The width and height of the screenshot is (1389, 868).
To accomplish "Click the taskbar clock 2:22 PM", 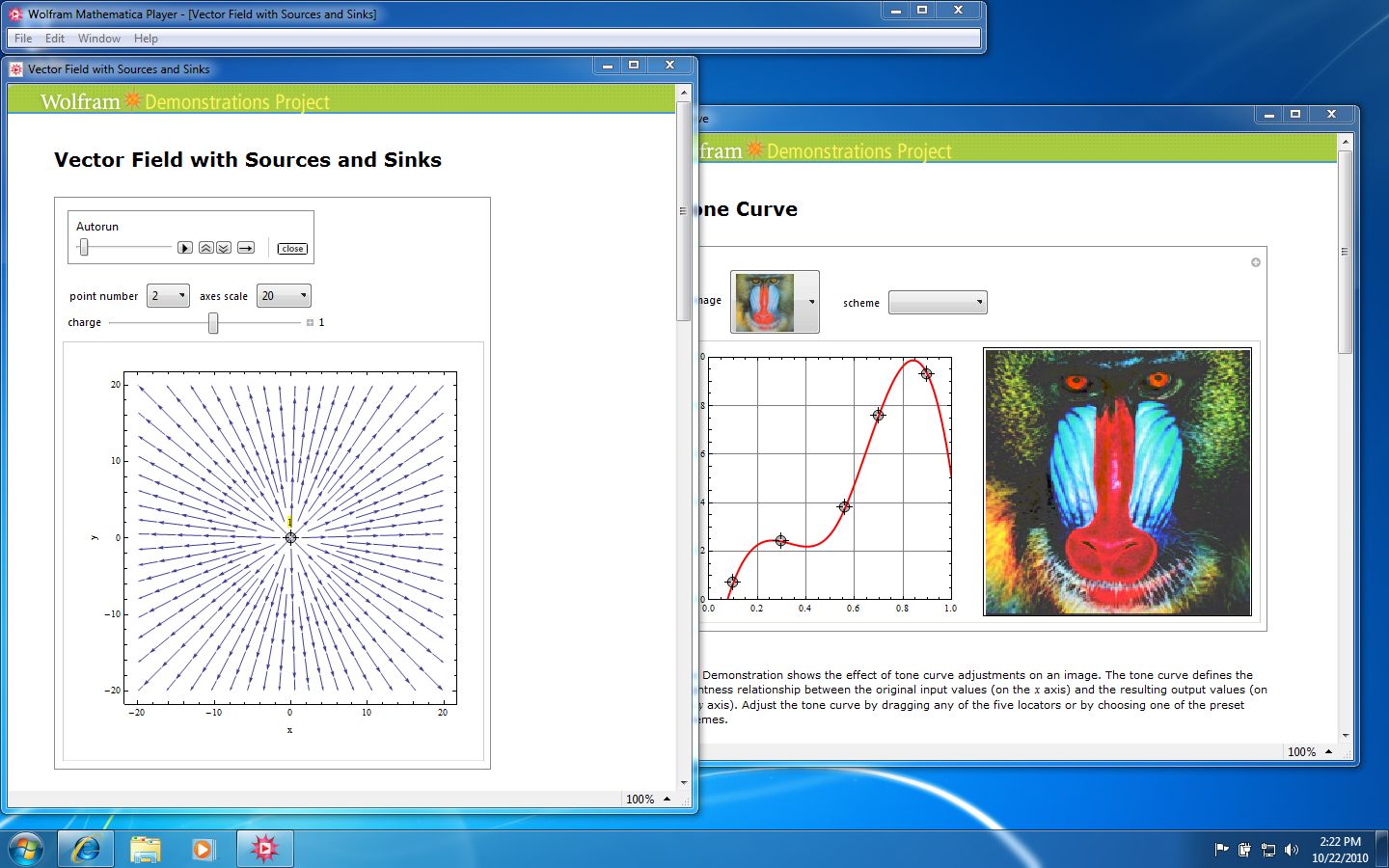I will (x=1340, y=842).
